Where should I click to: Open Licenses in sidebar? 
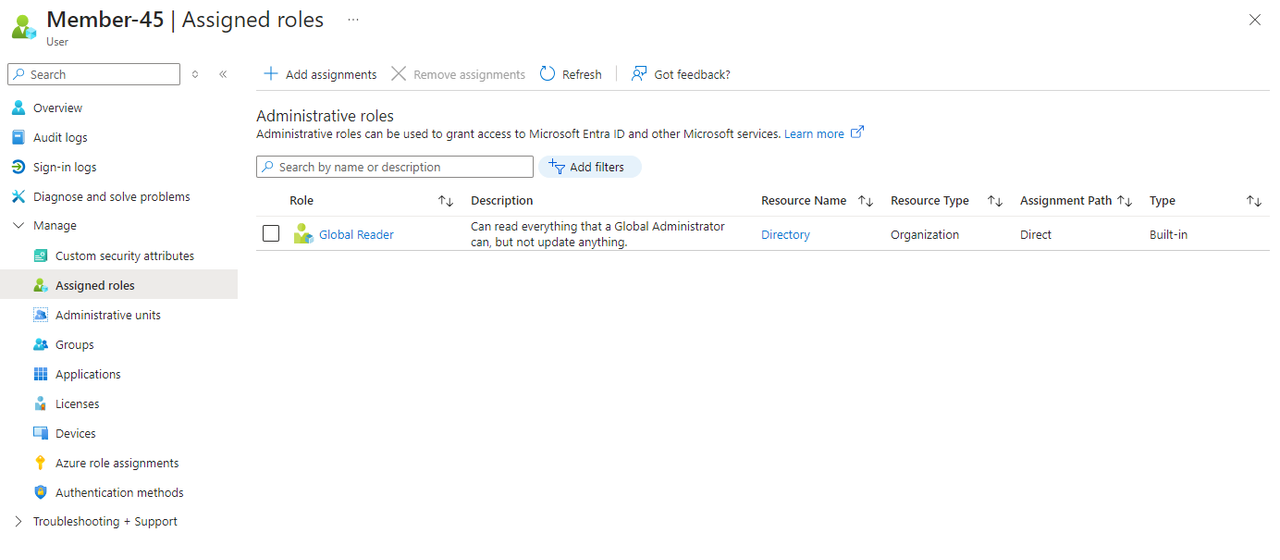[77, 404]
